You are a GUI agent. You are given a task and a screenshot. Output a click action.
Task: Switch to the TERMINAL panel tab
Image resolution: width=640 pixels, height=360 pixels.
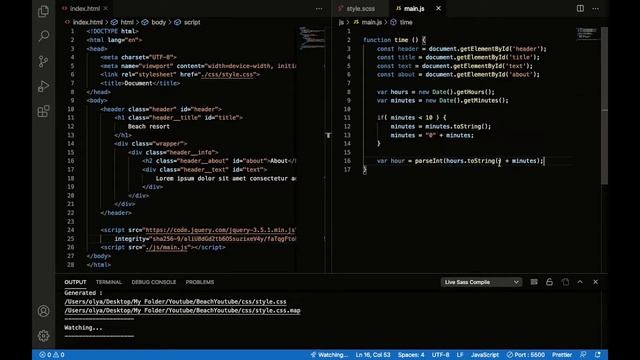click(x=109, y=282)
